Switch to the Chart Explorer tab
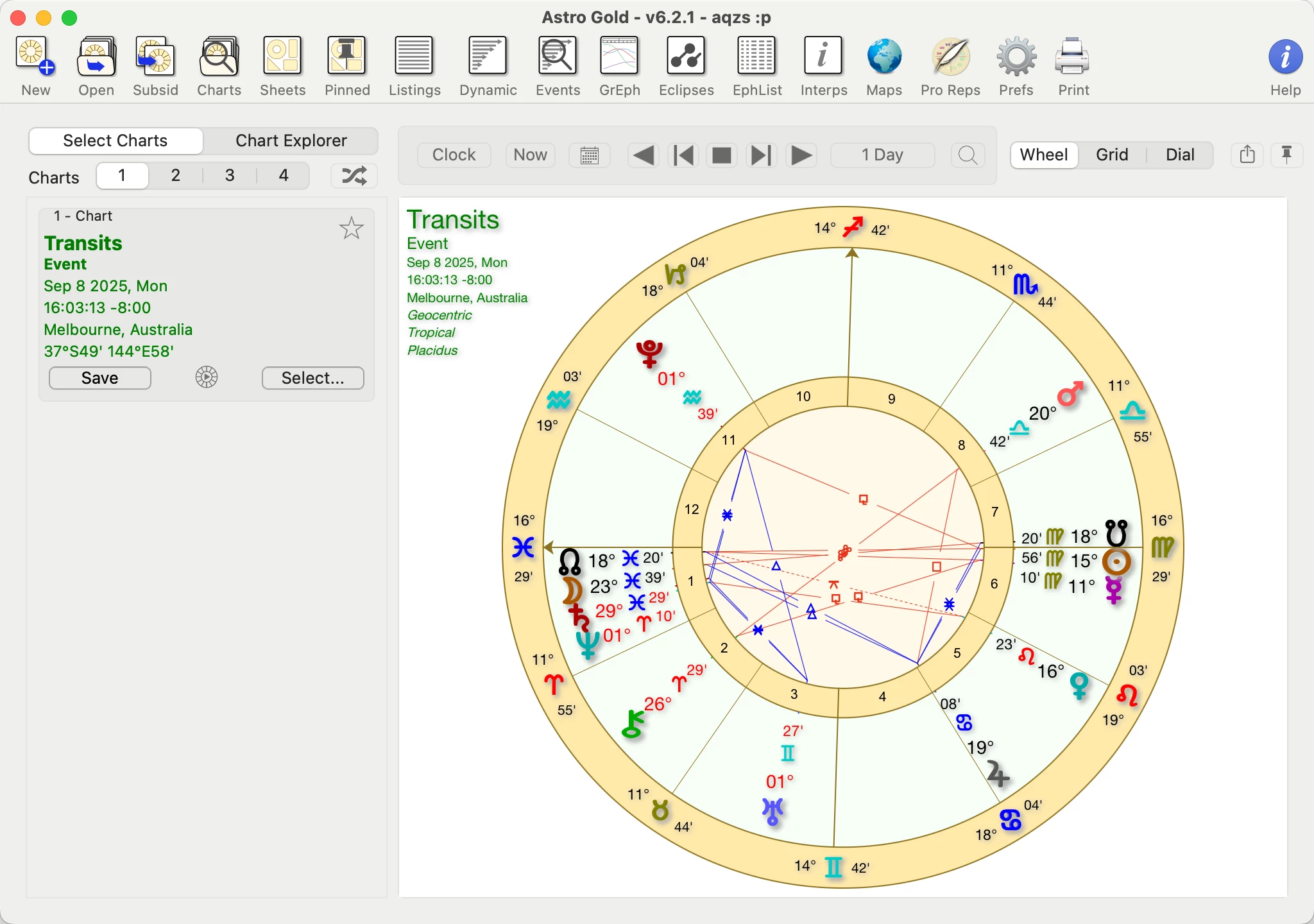 click(290, 141)
